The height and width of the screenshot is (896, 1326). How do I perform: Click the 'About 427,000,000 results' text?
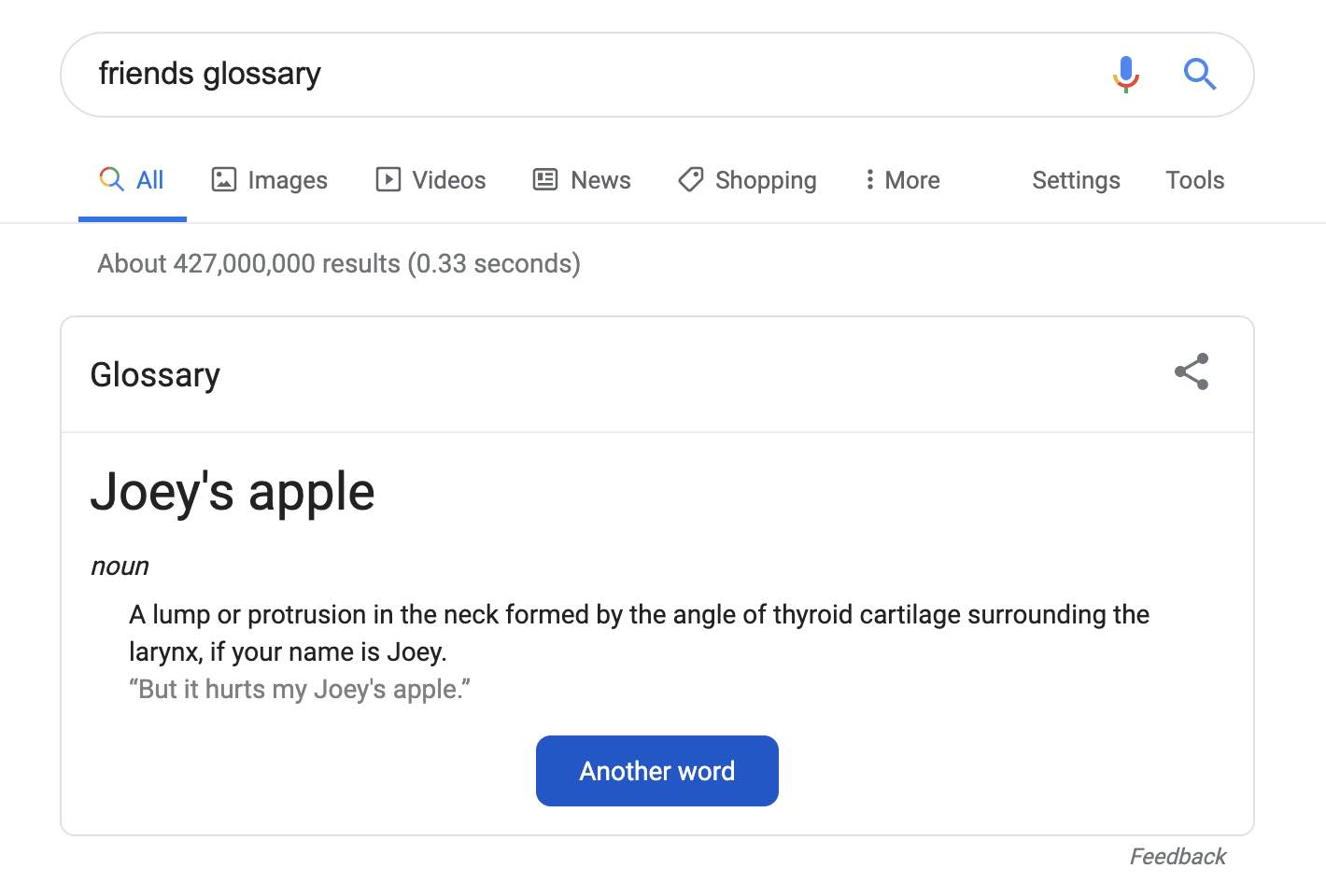pos(339,264)
